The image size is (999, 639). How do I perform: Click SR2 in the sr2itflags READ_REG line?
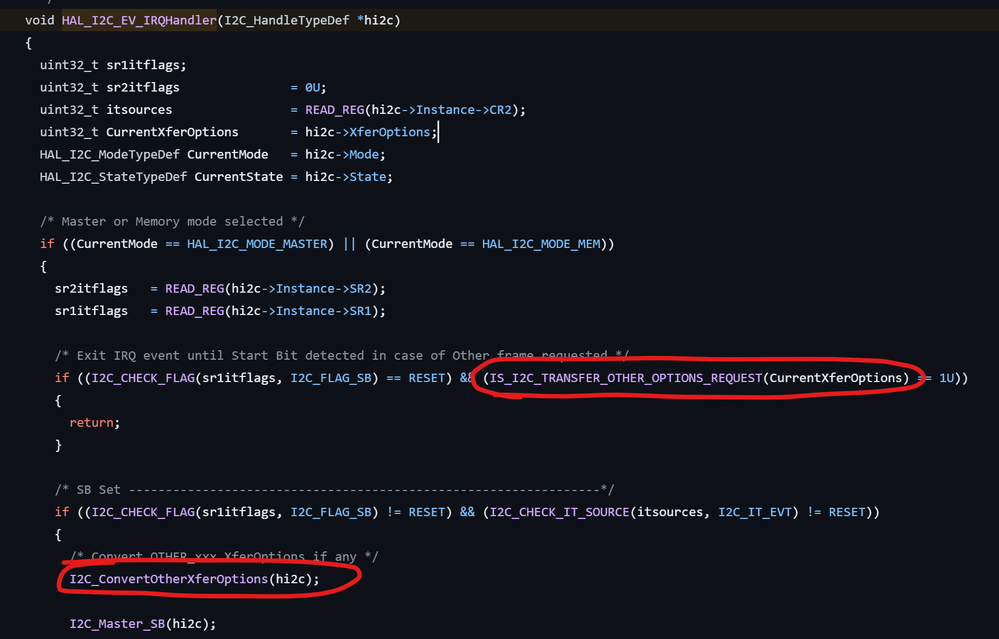pyautogui.click(x=361, y=289)
